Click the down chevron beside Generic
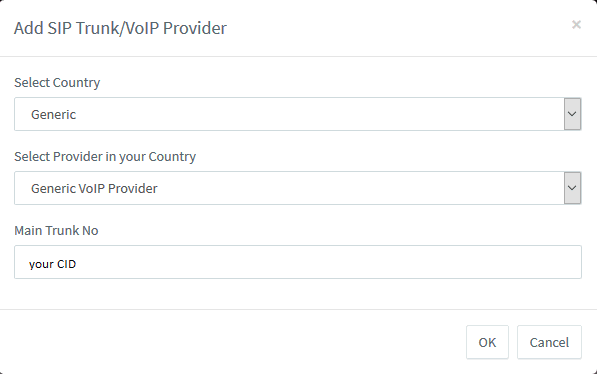The height and width of the screenshot is (374, 597). tap(572, 114)
